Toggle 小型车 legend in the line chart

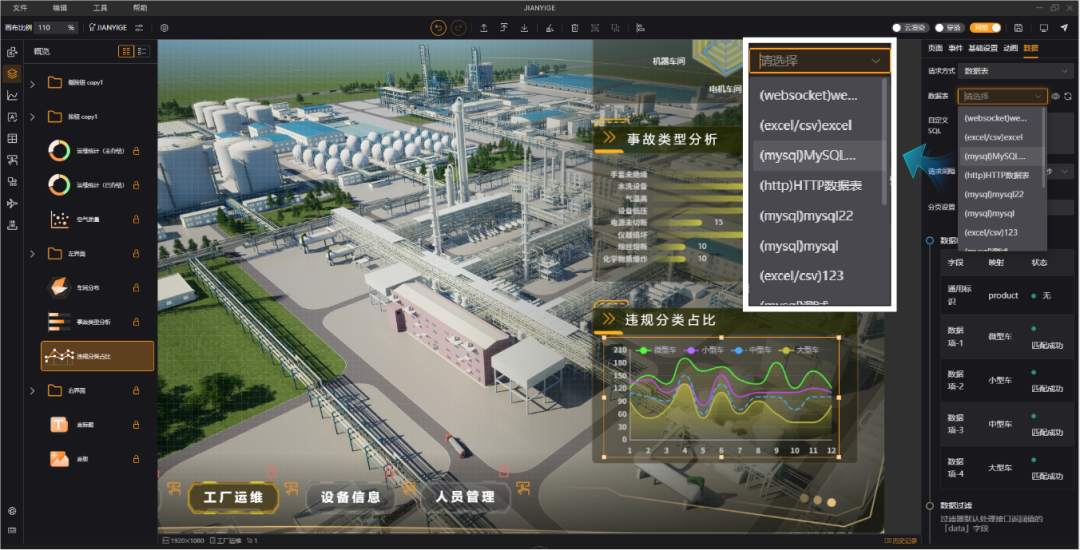[x=703, y=350]
